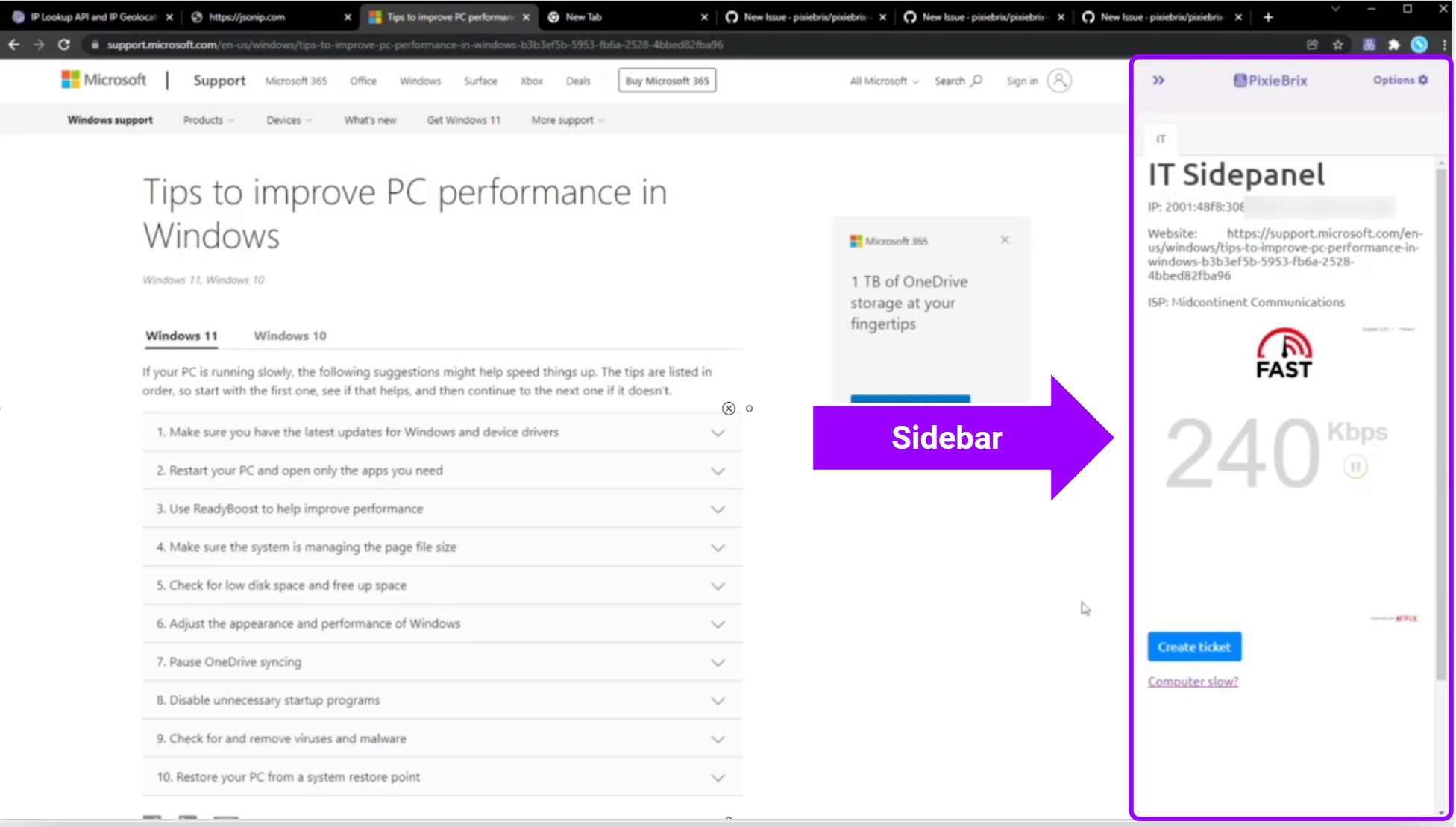The image size is (1456, 827).
Task: Click the Create ticket button
Action: 1193,647
